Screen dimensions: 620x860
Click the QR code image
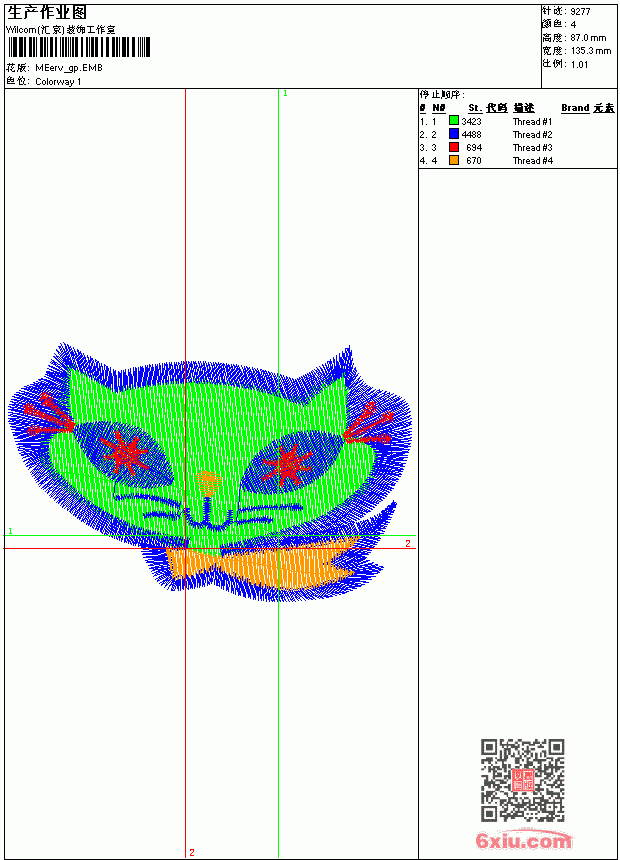click(x=522, y=780)
